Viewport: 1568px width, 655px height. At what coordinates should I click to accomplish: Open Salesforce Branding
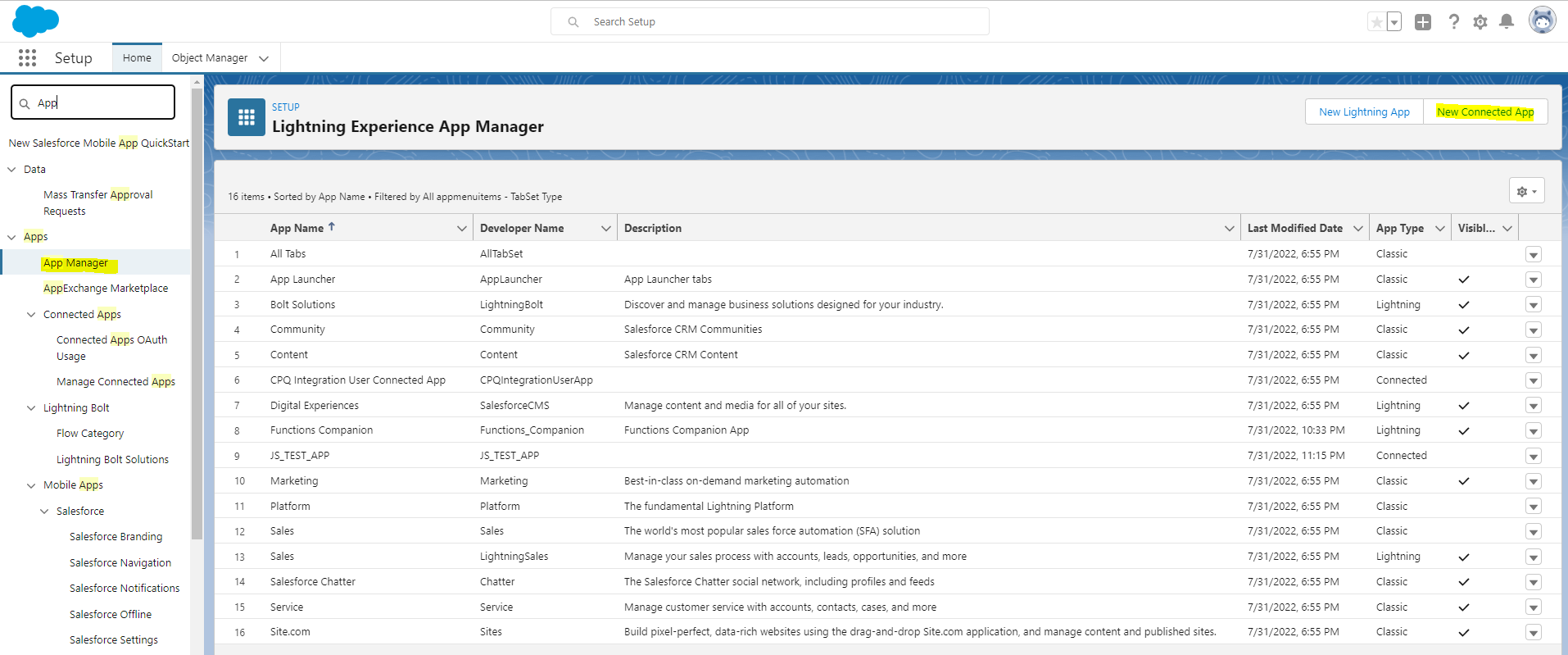coord(116,536)
